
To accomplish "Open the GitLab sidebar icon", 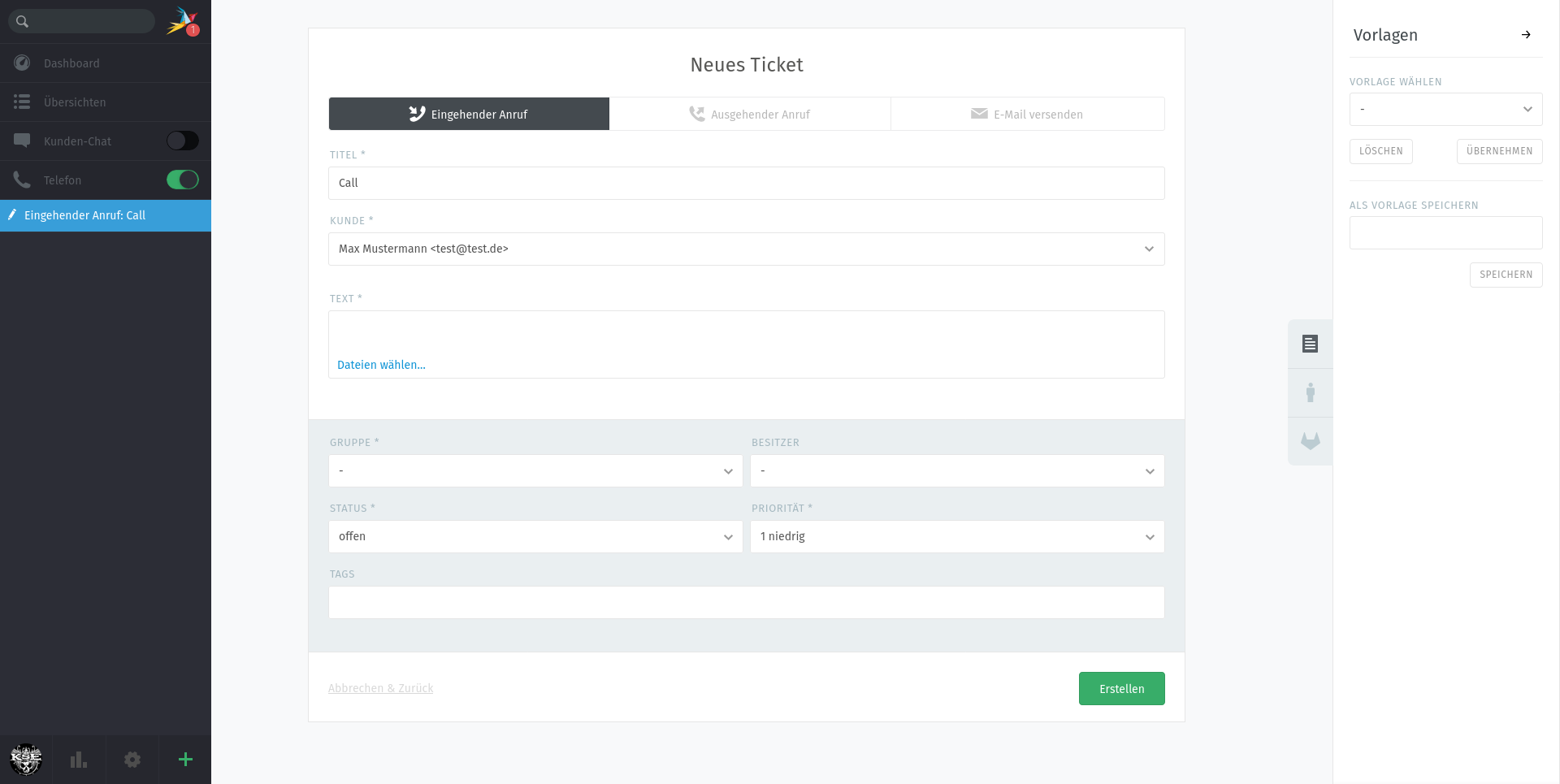I will tap(1310, 441).
